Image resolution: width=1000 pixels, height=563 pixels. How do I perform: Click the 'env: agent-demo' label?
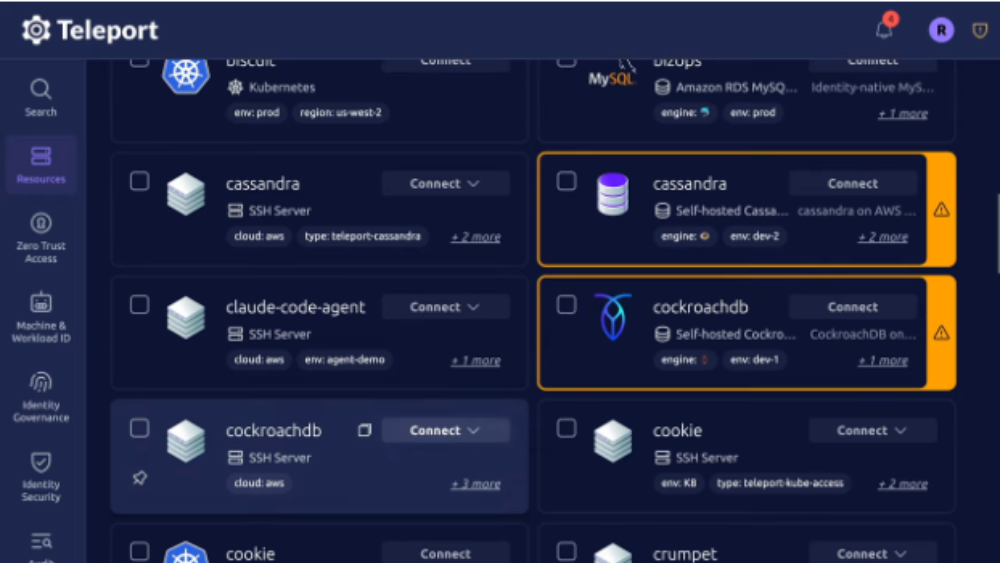[344, 360]
